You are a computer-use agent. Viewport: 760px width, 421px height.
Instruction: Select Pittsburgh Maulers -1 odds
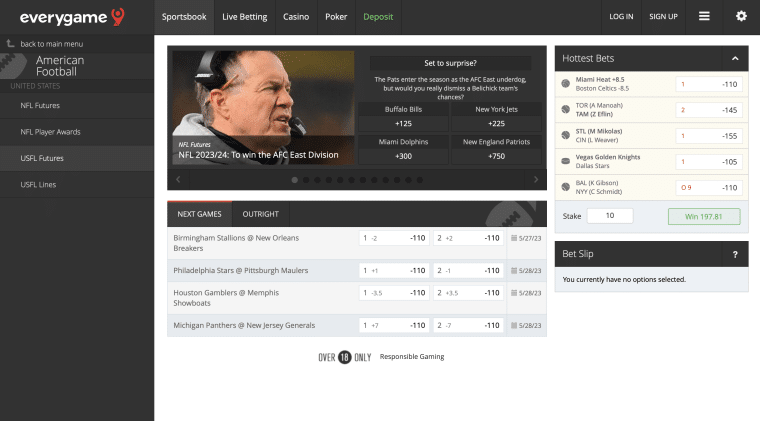tap(468, 270)
